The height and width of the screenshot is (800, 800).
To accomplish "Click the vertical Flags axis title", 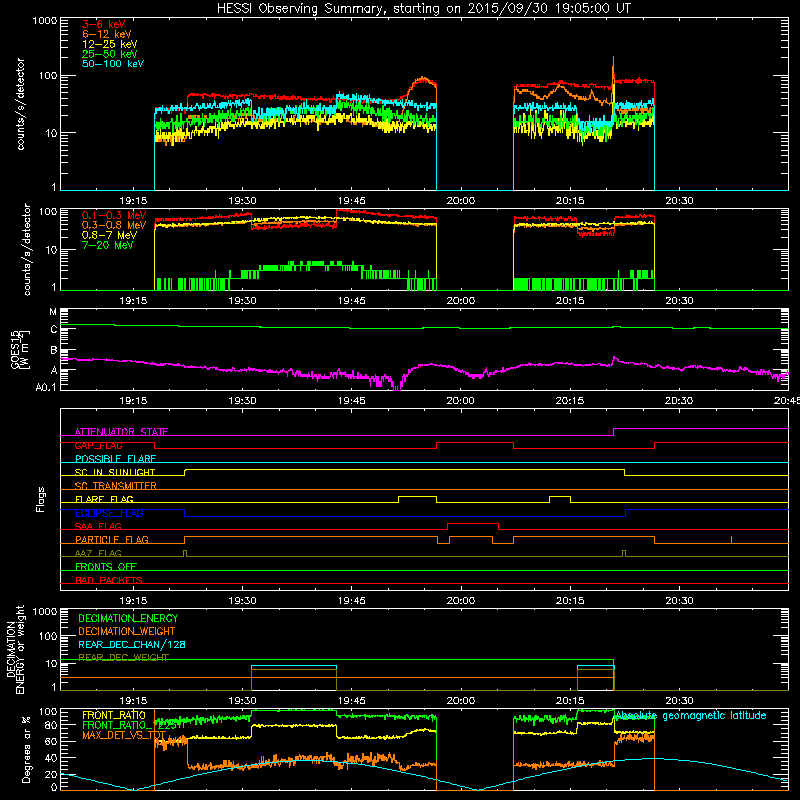I will pos(41,499).
